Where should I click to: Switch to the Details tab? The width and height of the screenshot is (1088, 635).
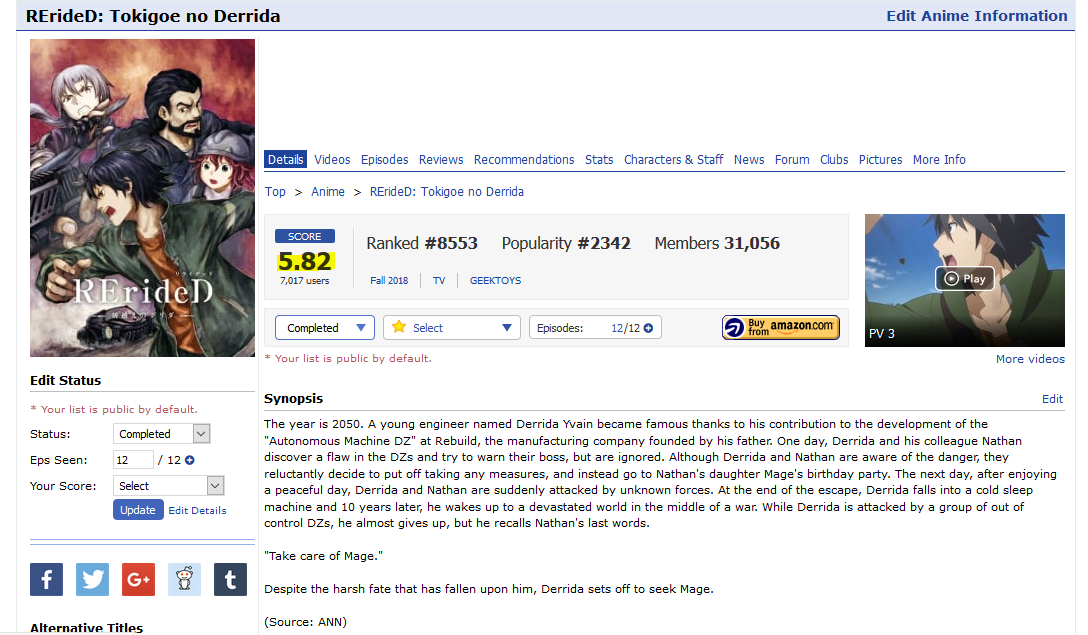coord(286,160)
